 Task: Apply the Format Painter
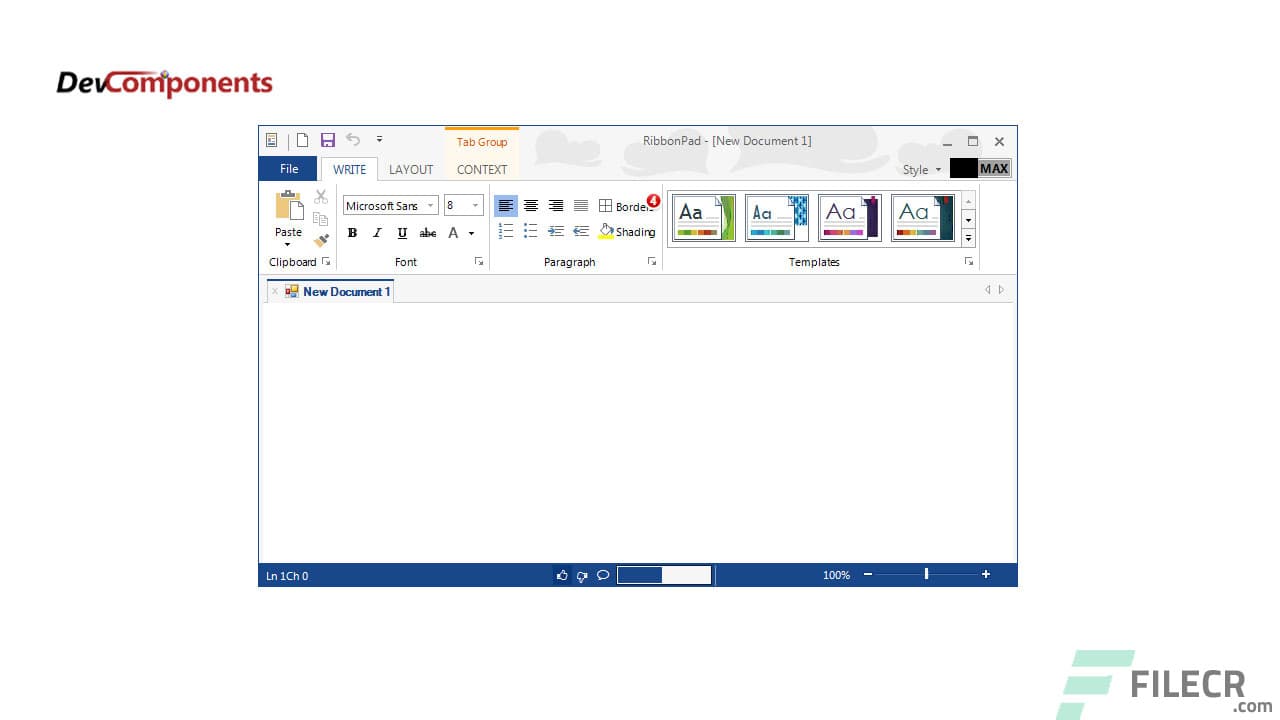click(321, 240)
